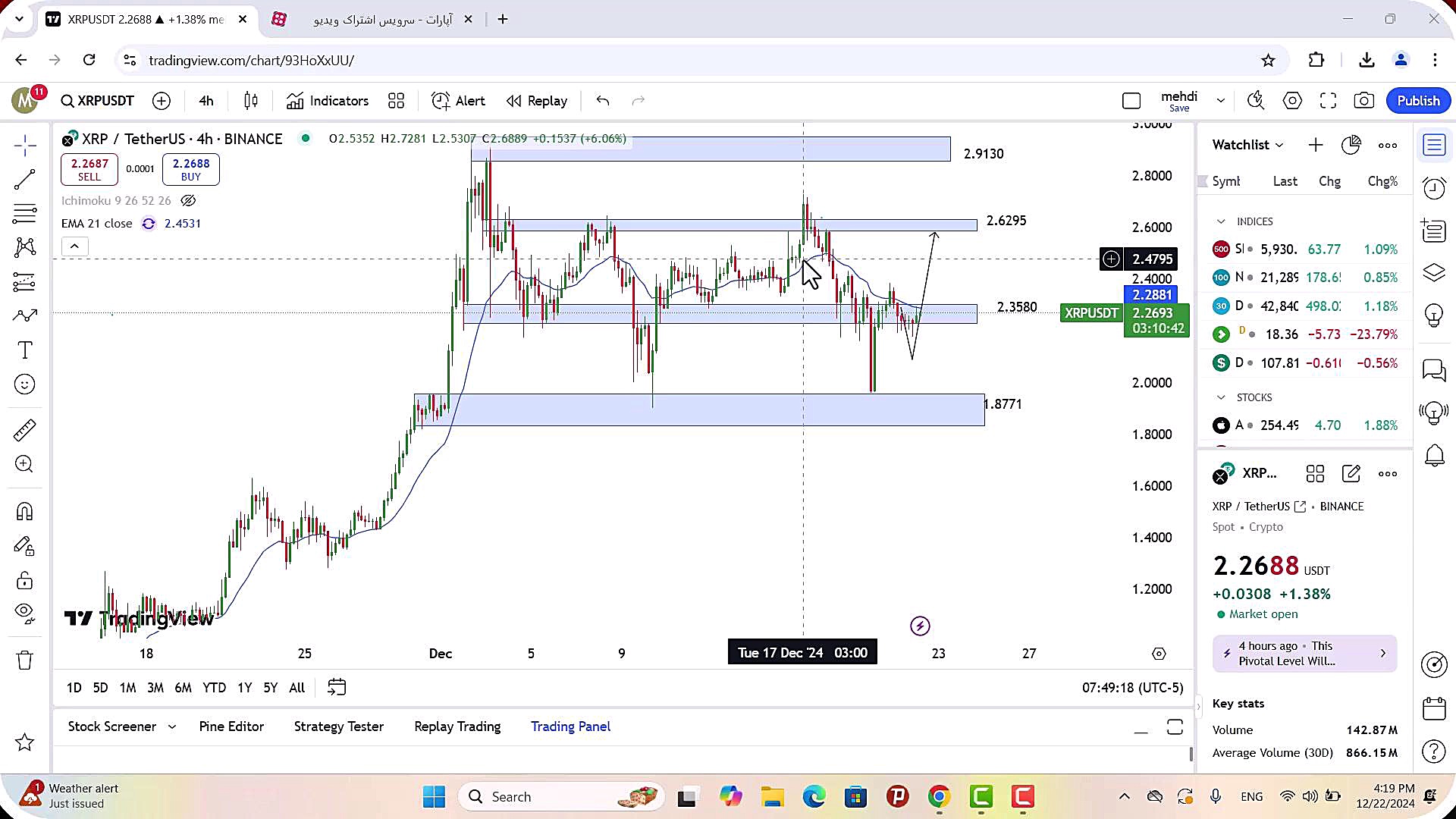Select the trend line drawing tool

coord(24,180)
